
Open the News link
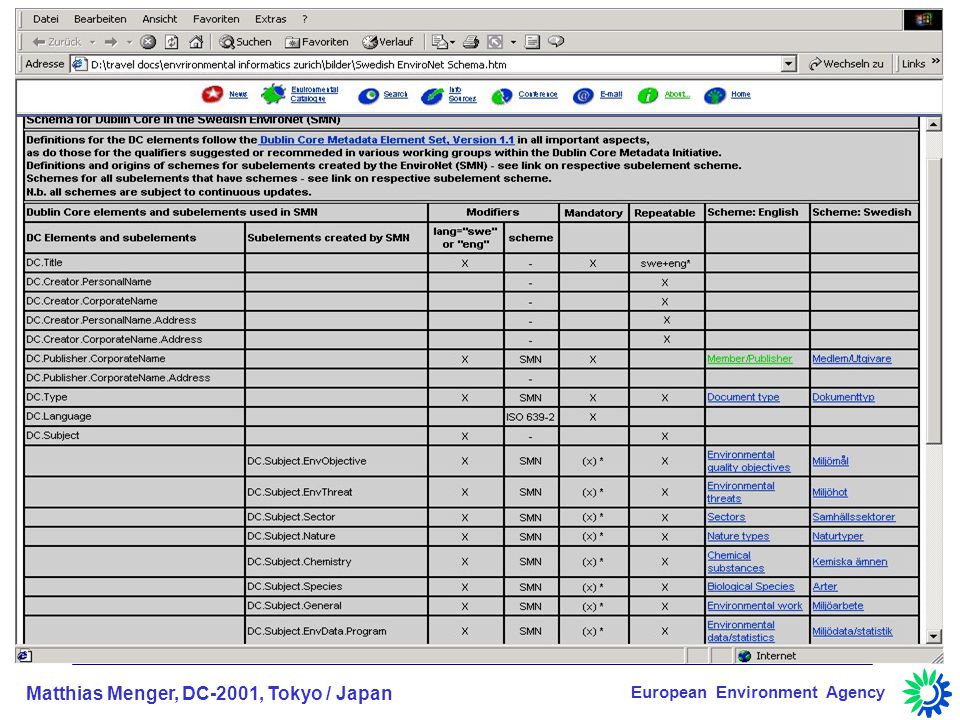[x=238, y=94]
